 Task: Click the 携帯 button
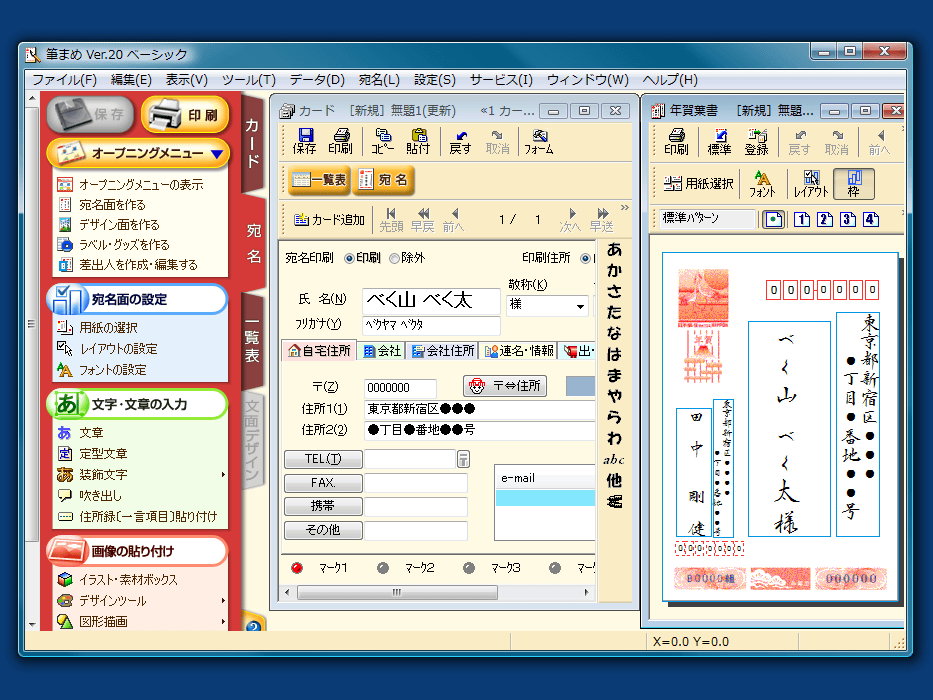[323, 506]
